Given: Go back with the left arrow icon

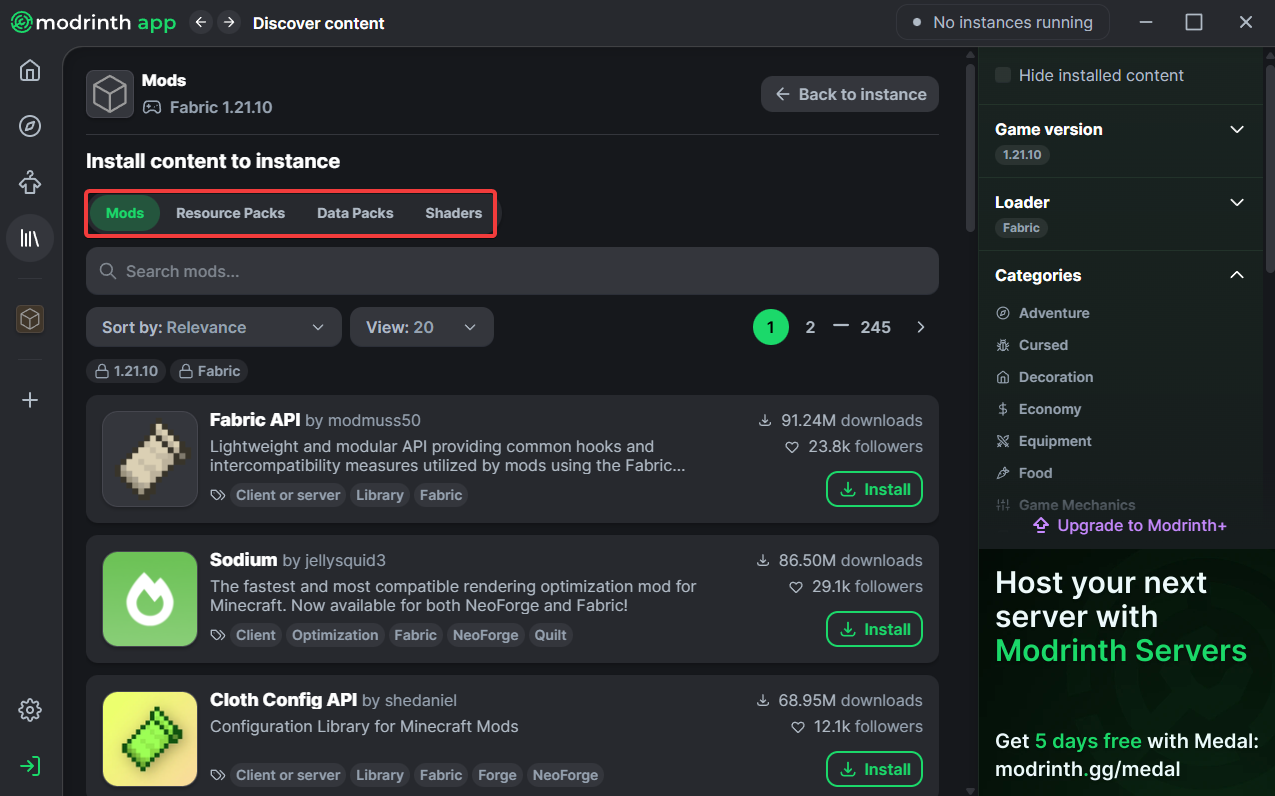Looking at the screenshot, I should pos(201,22).
